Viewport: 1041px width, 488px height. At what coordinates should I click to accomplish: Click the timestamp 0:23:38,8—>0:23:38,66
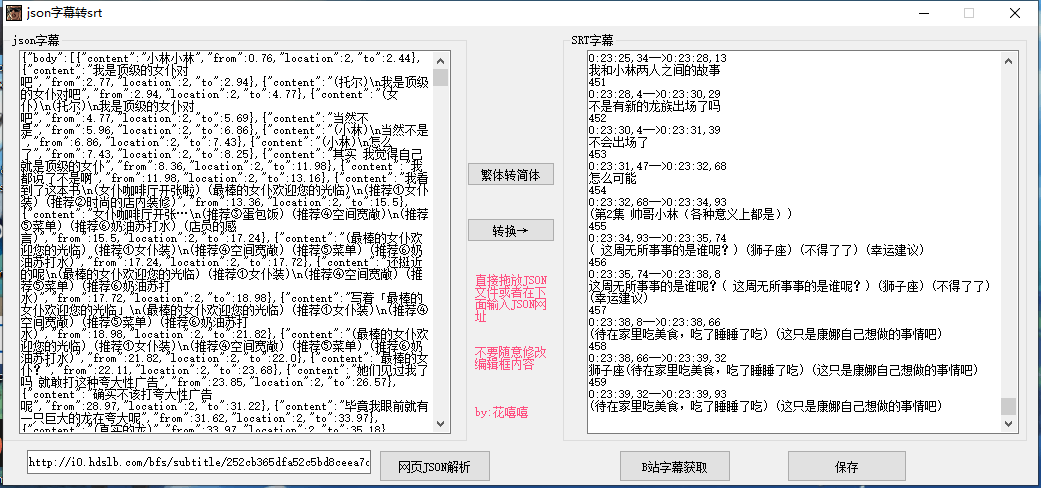[654, 322]
